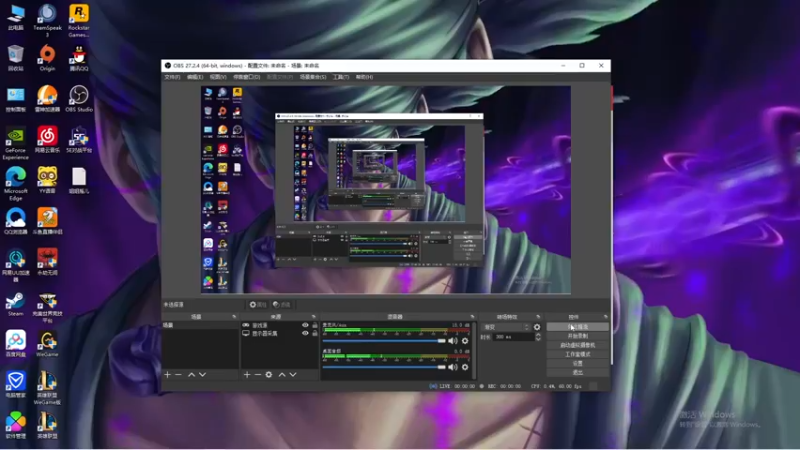Viewport: 800px width, 450px height.
Task: Remove the selected scene with minus icon
Action: pos(178,374)
